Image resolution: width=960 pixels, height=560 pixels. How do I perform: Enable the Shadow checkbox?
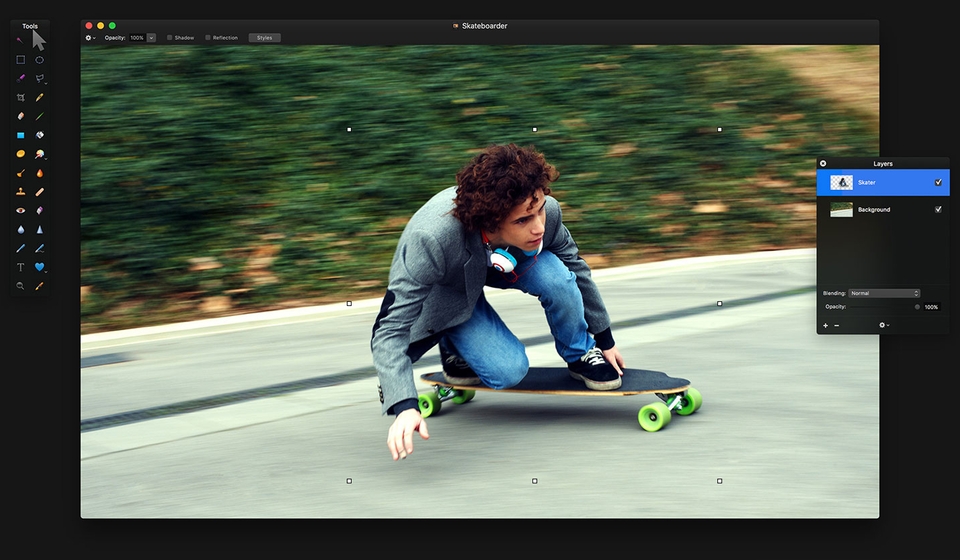(x=170, y=38)
